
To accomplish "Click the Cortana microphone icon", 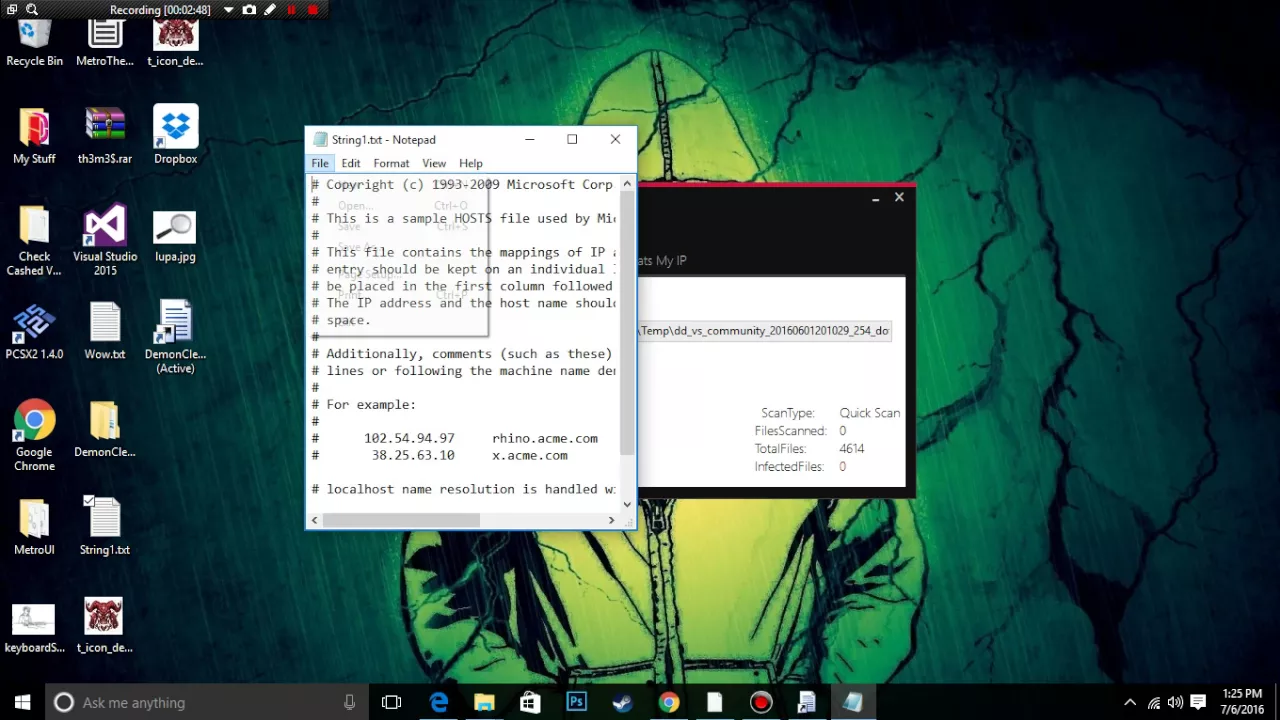I will pyautogui.click(x=349, y=702).
